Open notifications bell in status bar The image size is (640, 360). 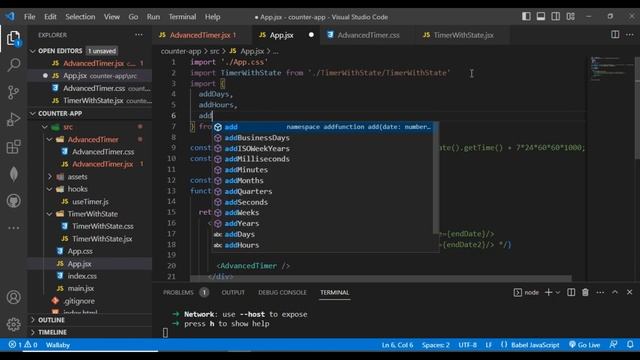[630, 345]
